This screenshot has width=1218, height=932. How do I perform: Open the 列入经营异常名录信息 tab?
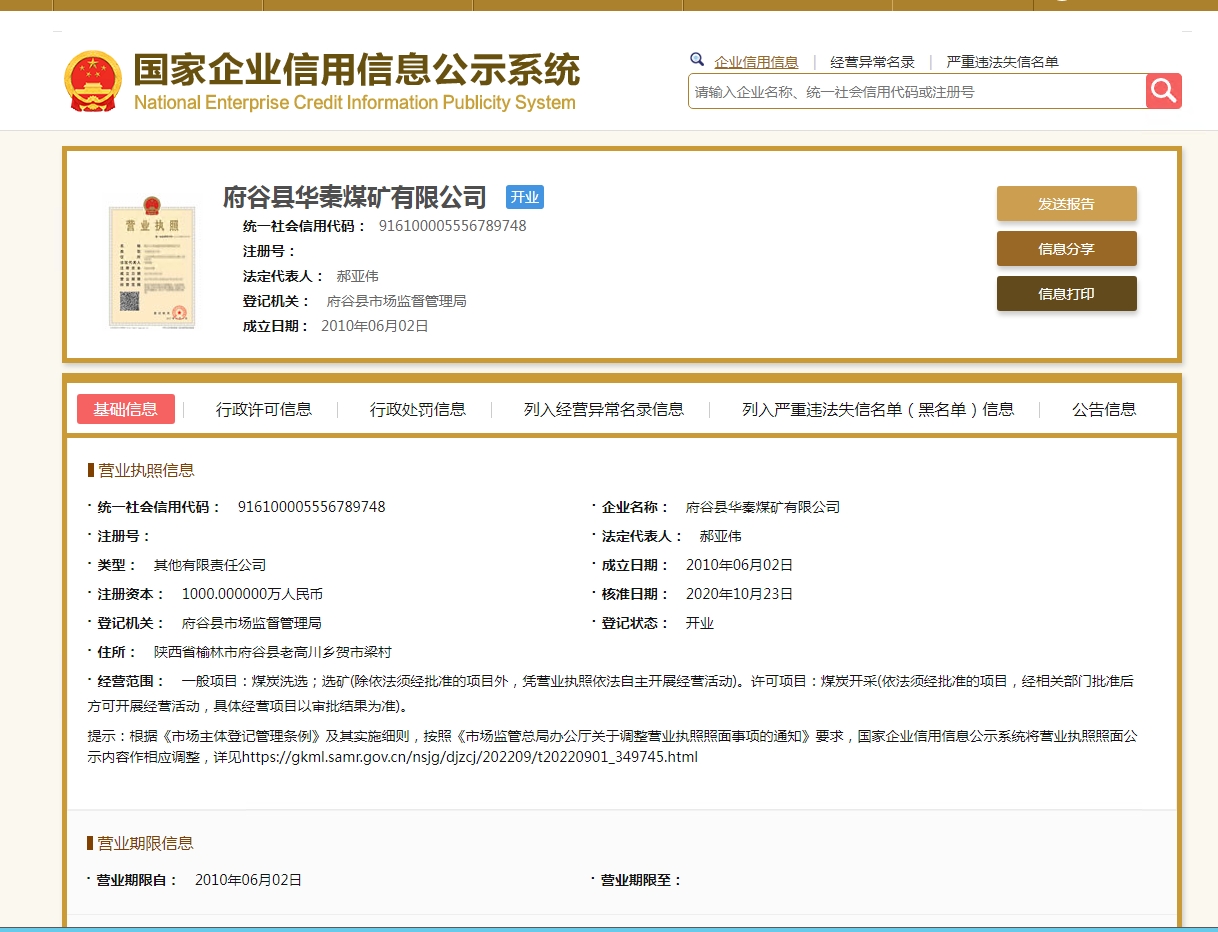pyautogui.click(x=604, y=409)
